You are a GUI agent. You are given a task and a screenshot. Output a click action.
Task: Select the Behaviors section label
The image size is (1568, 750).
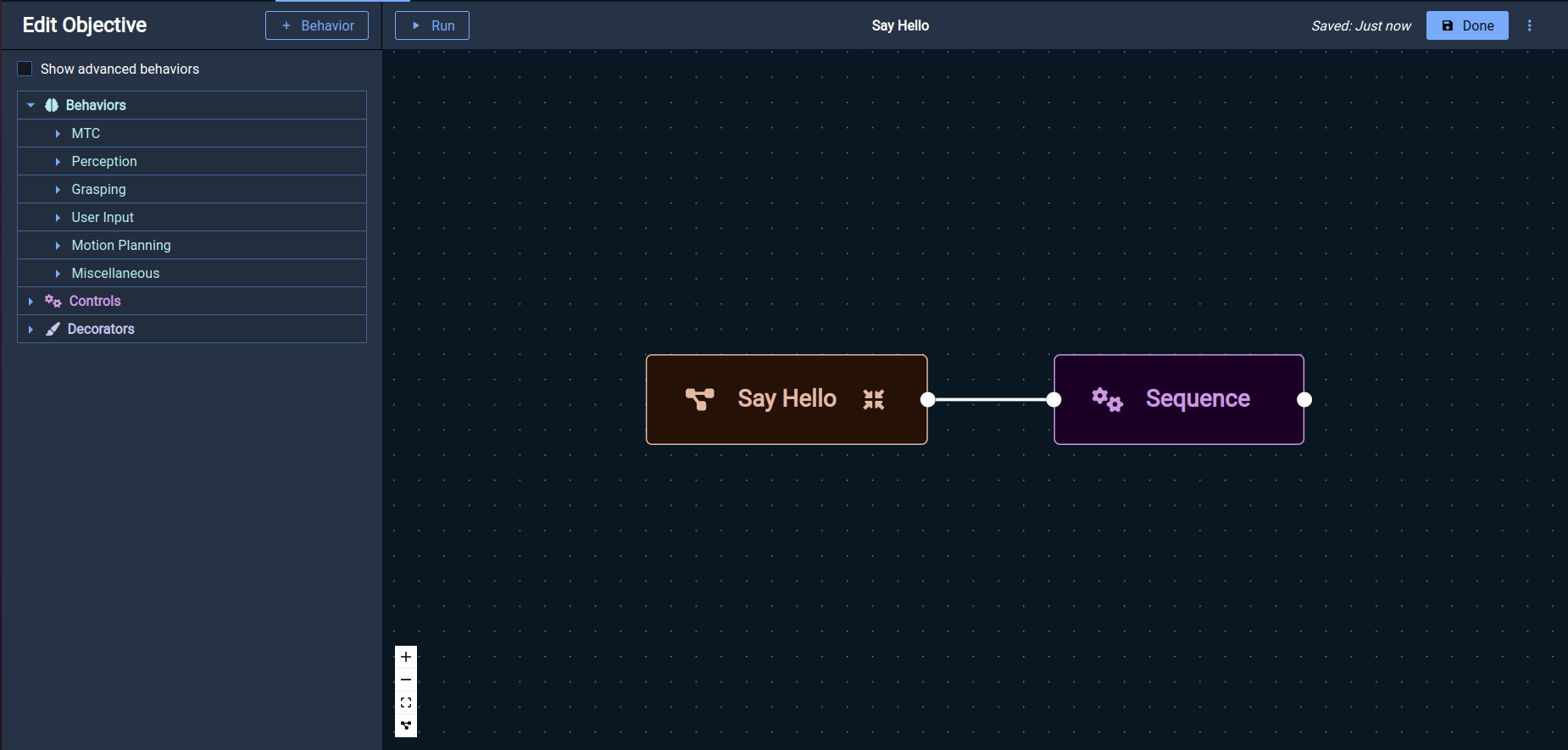pyautogui.click(x=96, y=105)
